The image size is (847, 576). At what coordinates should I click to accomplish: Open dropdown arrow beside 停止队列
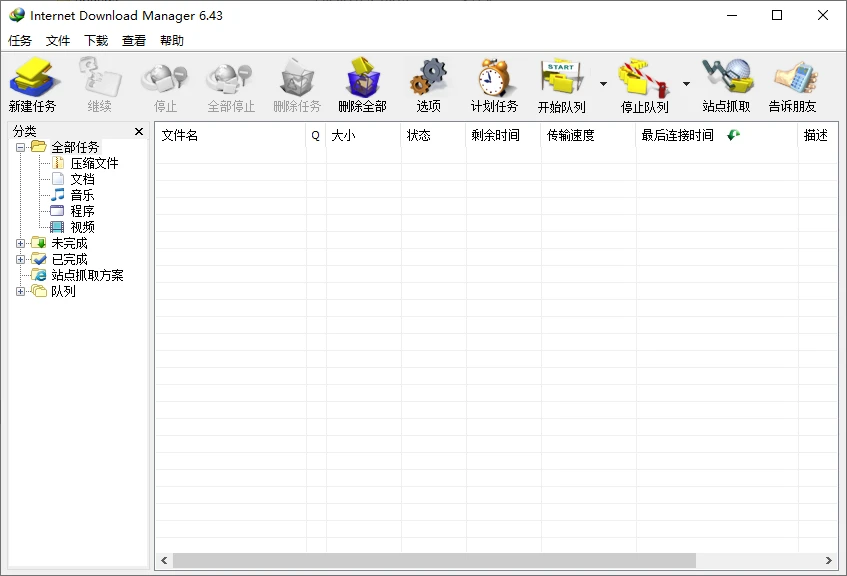[686, 84]
